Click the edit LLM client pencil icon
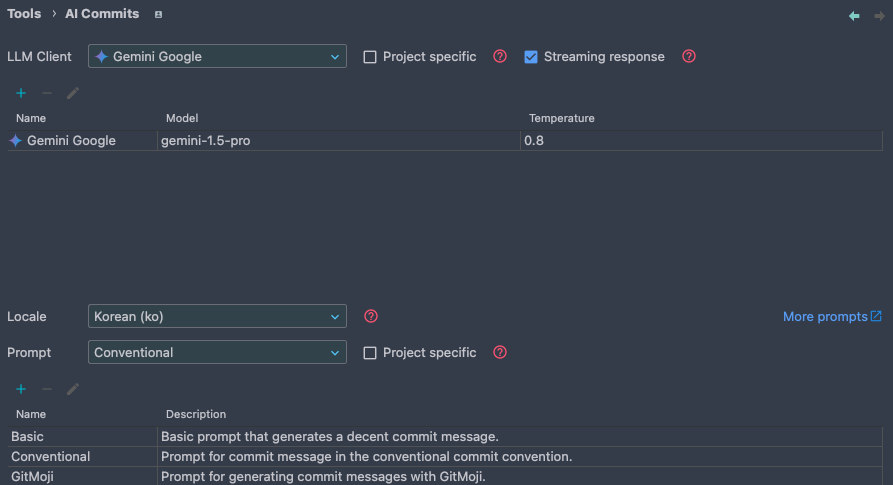The image size is (893, 485). [72, 93]
